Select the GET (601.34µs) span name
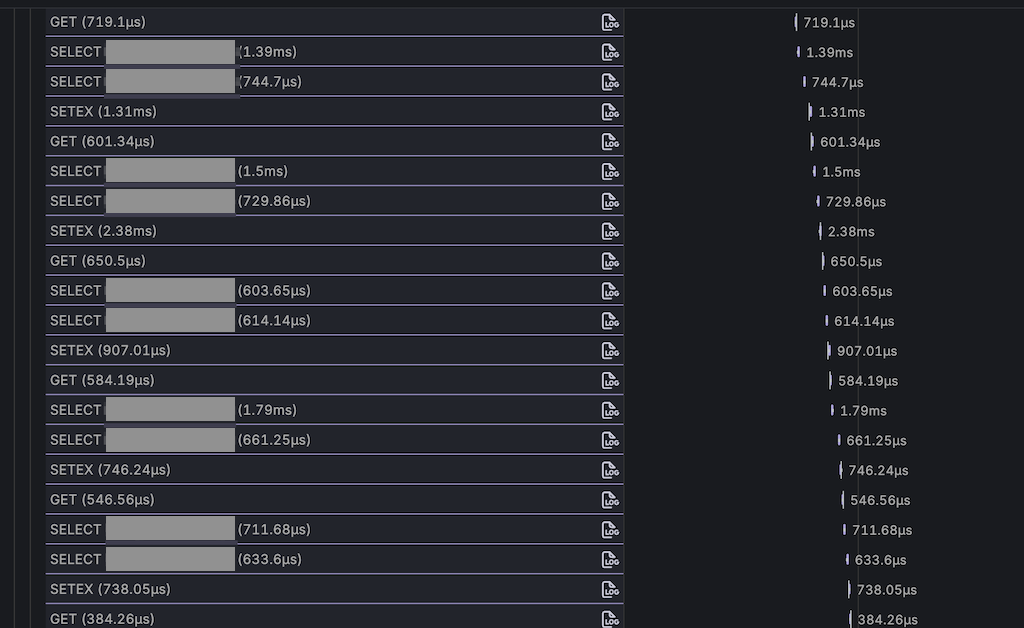 [102, 142]
